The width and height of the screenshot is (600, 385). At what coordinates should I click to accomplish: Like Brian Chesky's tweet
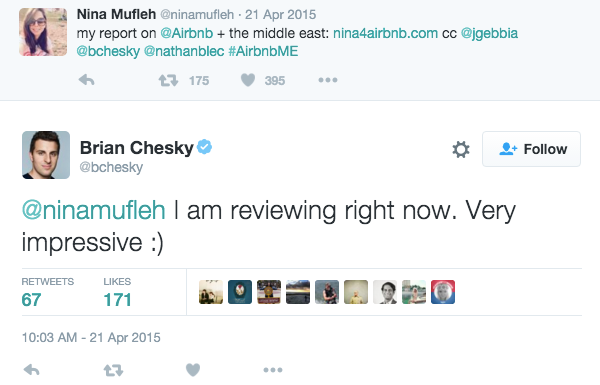(193, 370)
